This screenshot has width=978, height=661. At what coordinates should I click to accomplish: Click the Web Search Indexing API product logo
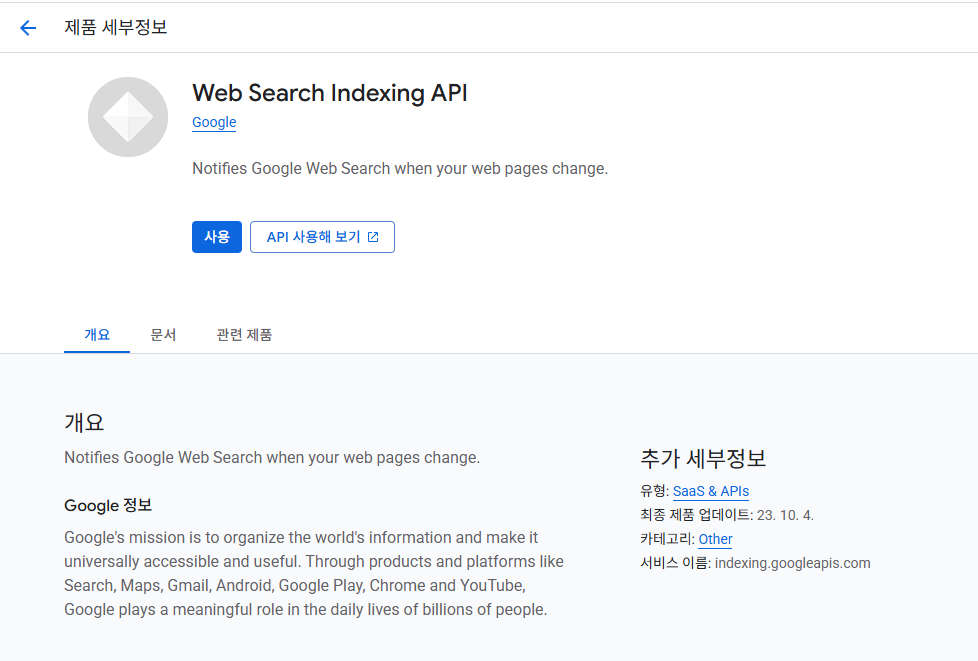(128, 117)
